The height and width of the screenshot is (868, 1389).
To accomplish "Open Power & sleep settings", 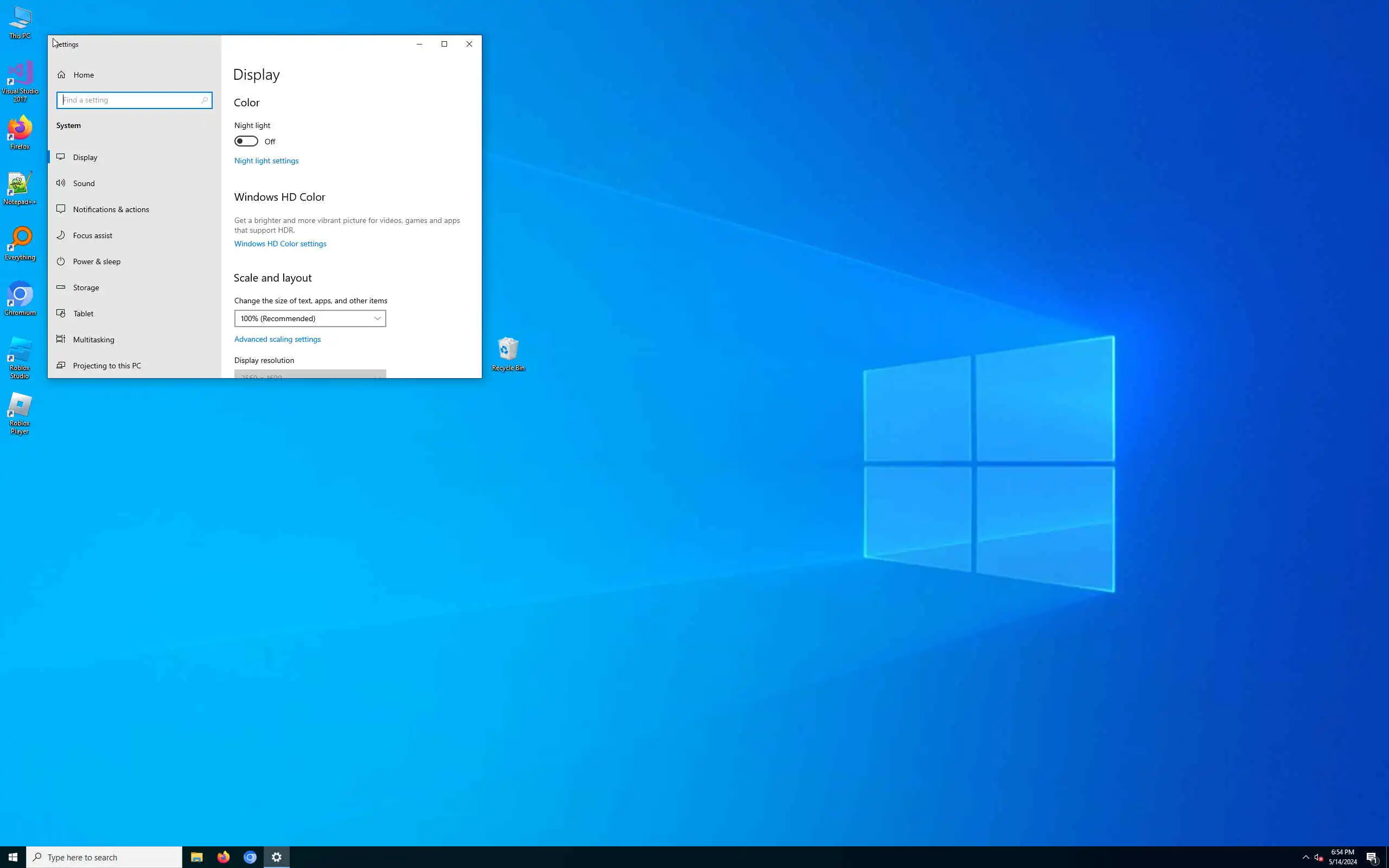I will tap(97, 261).
